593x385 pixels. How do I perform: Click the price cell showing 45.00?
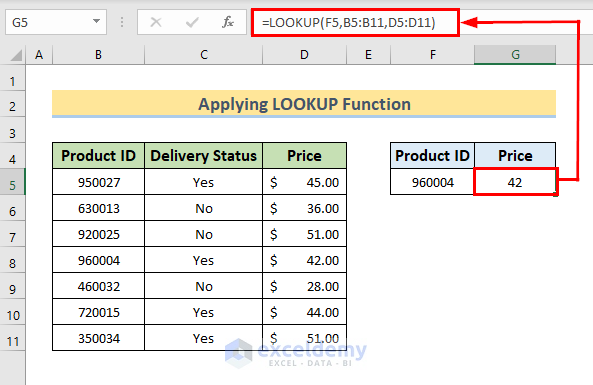pos(304,182)
